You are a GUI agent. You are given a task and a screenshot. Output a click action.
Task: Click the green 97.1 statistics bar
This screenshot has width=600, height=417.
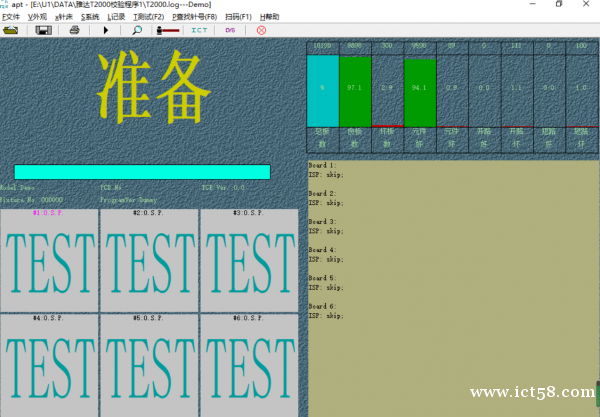point(355,90)
